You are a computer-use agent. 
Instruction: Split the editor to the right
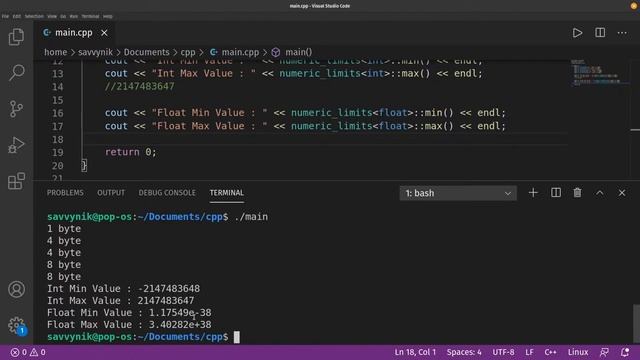[x=600, y=33]
